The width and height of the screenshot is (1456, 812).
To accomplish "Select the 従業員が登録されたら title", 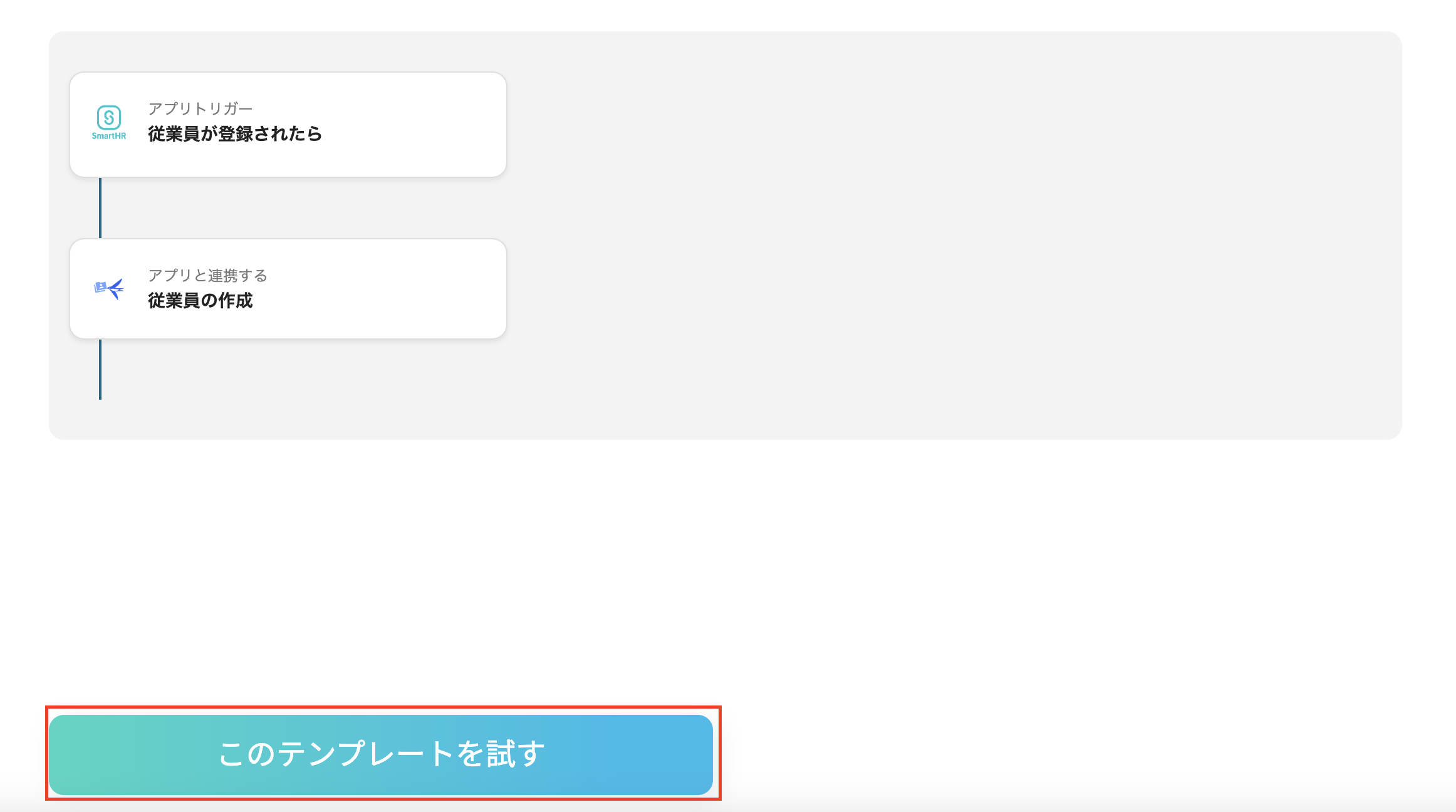I will (x=236, y=133).
